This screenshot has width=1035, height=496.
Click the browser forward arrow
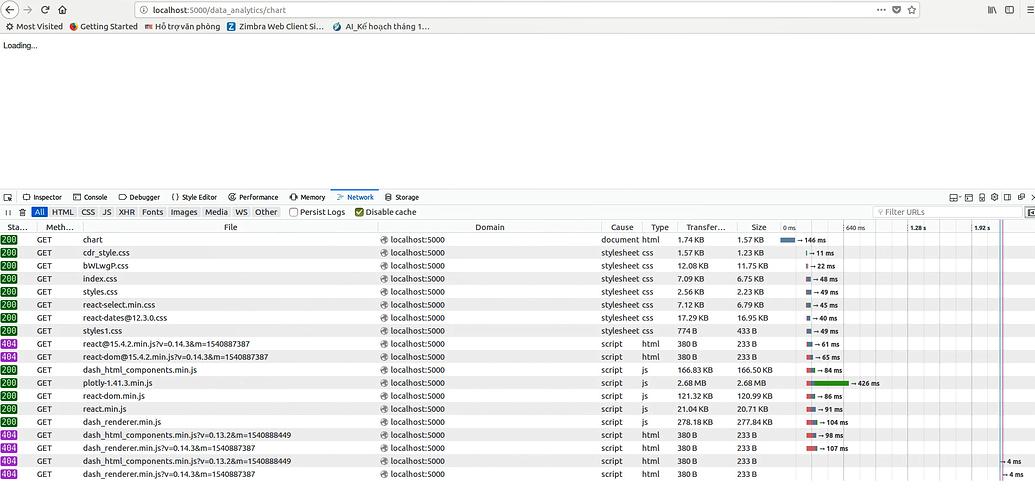(x=28, y=10)
